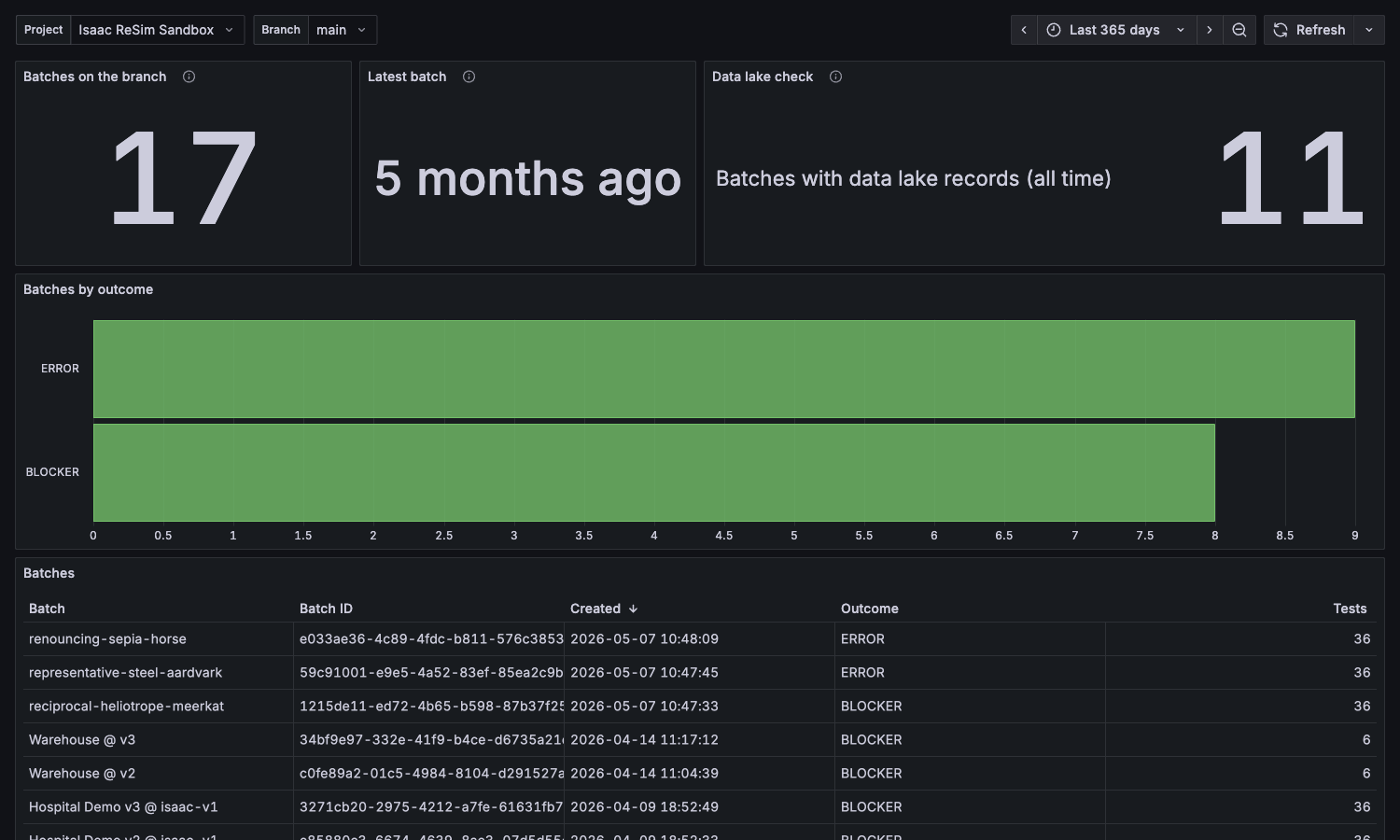
Task: Click the Batches on the branch panel title
Action: pos(95,77)
